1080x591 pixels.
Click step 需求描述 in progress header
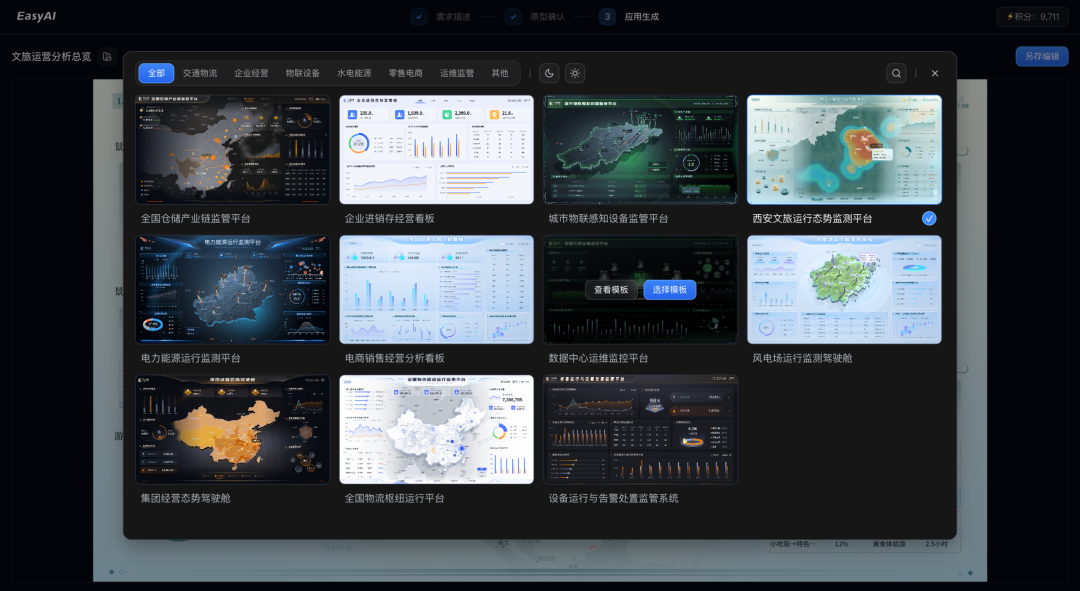click(x=441, y=17)
